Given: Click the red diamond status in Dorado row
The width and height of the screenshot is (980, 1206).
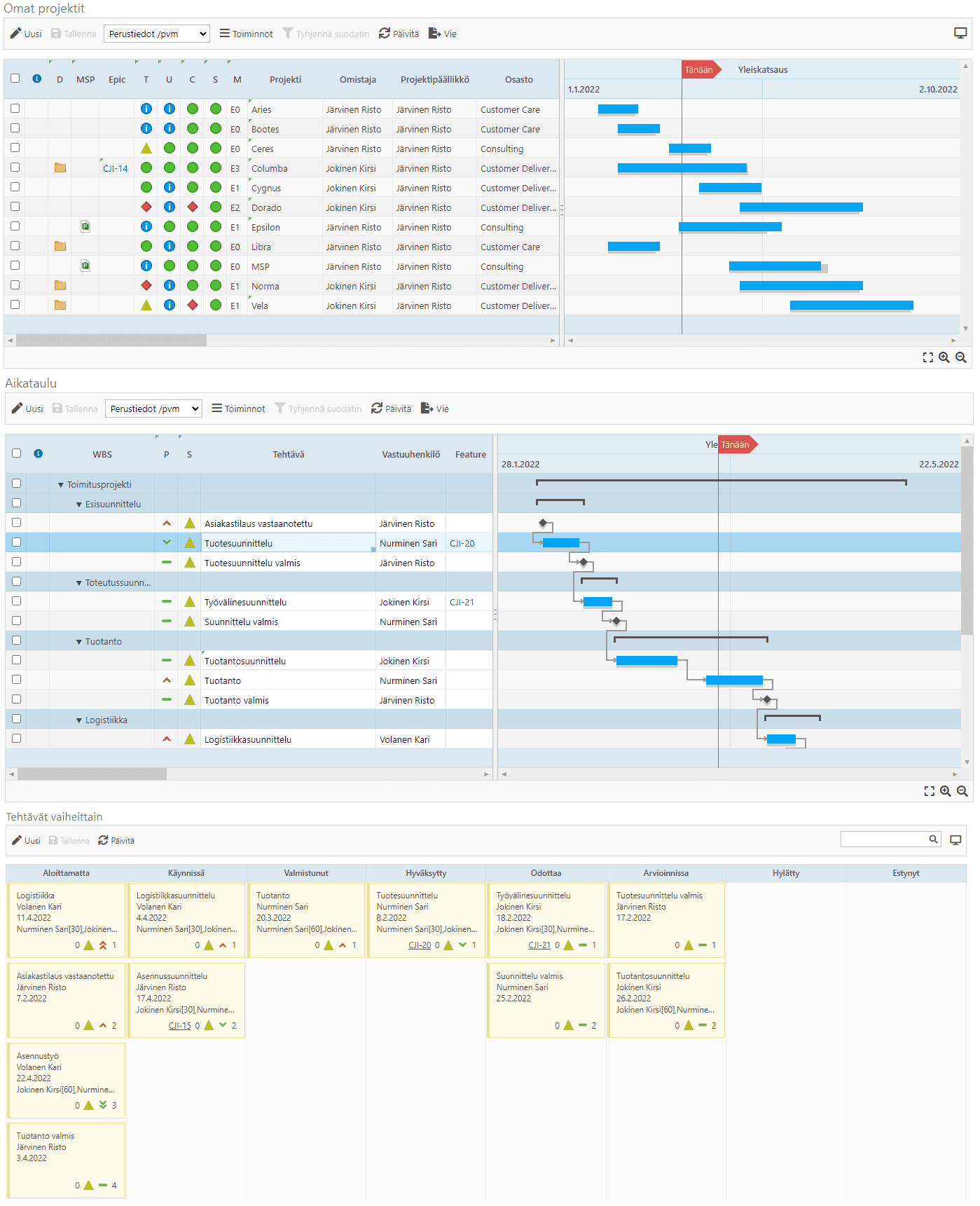Looking at the screenshot, I should point(146,207).
